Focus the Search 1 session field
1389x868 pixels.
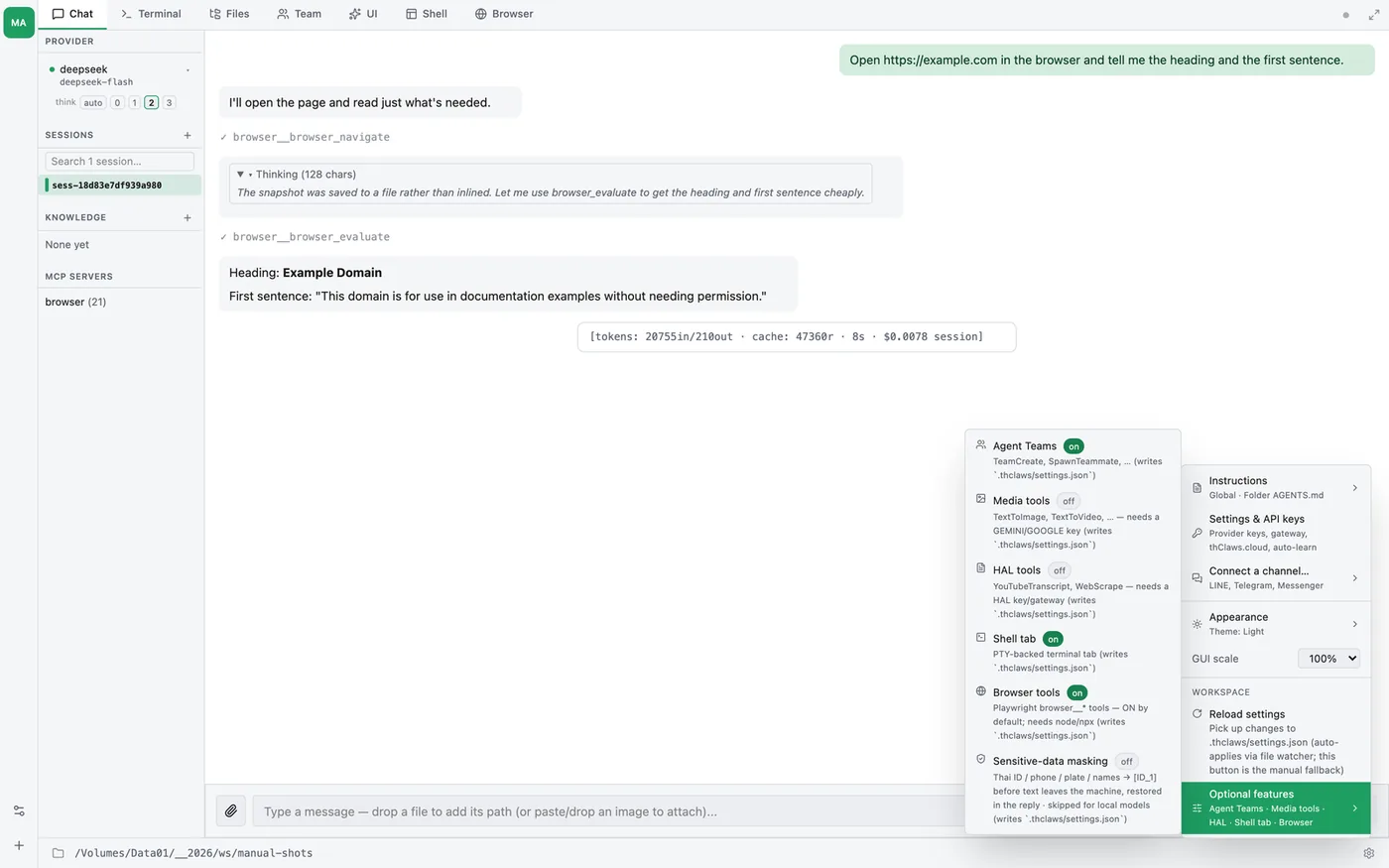(120, 161)
